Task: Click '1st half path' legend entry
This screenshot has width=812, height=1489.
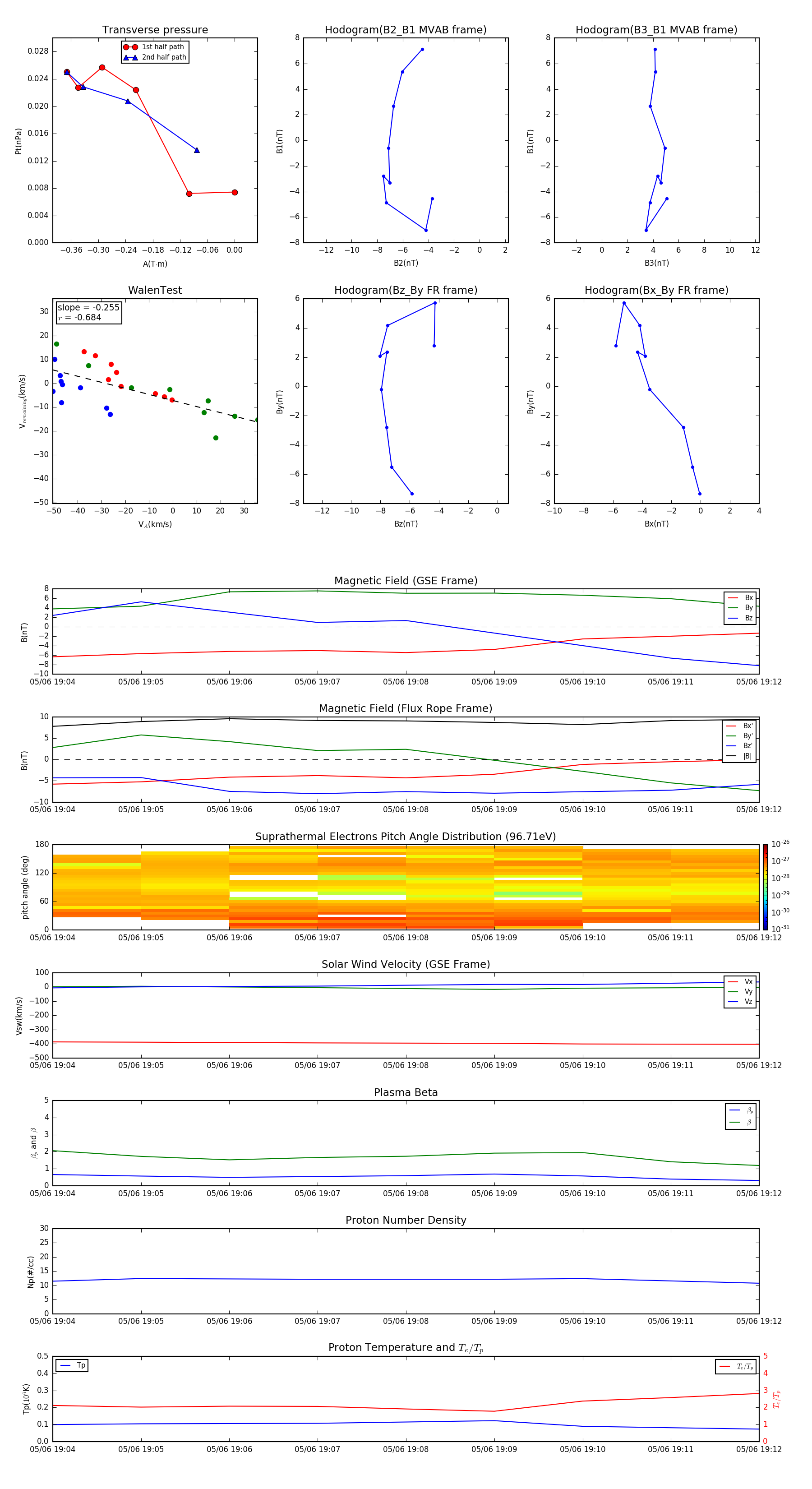Action: (154, 47)
